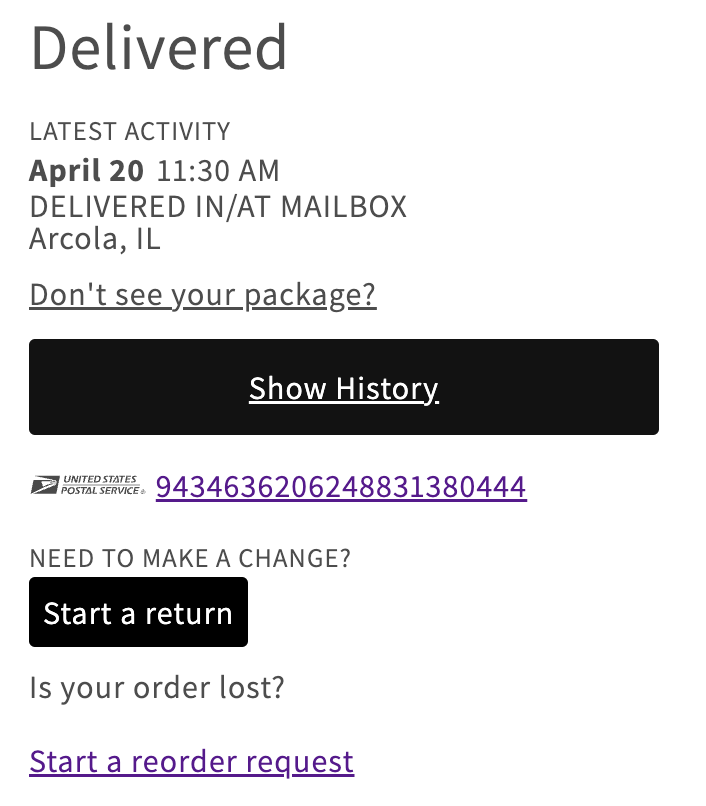Follow the Start a reorder request link
The height and width of the screenshot is (806, 706).
(192, 762)
